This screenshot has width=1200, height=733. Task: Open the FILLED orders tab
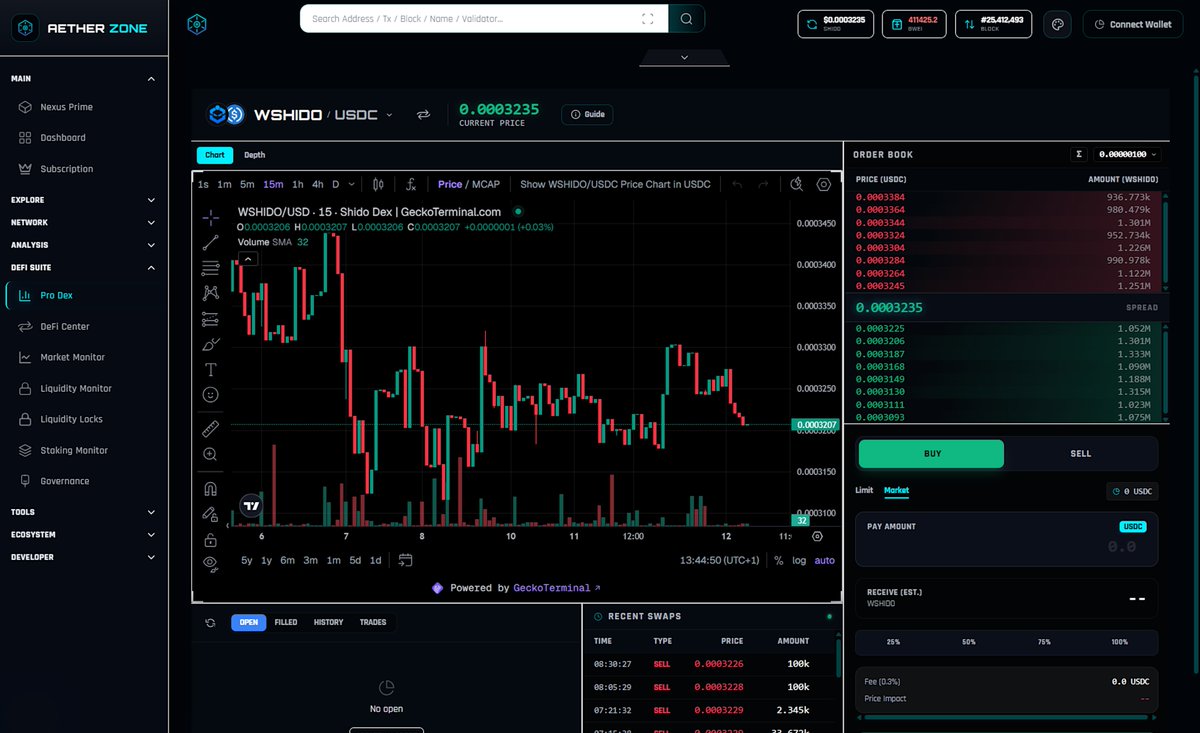tap(286, 622)
